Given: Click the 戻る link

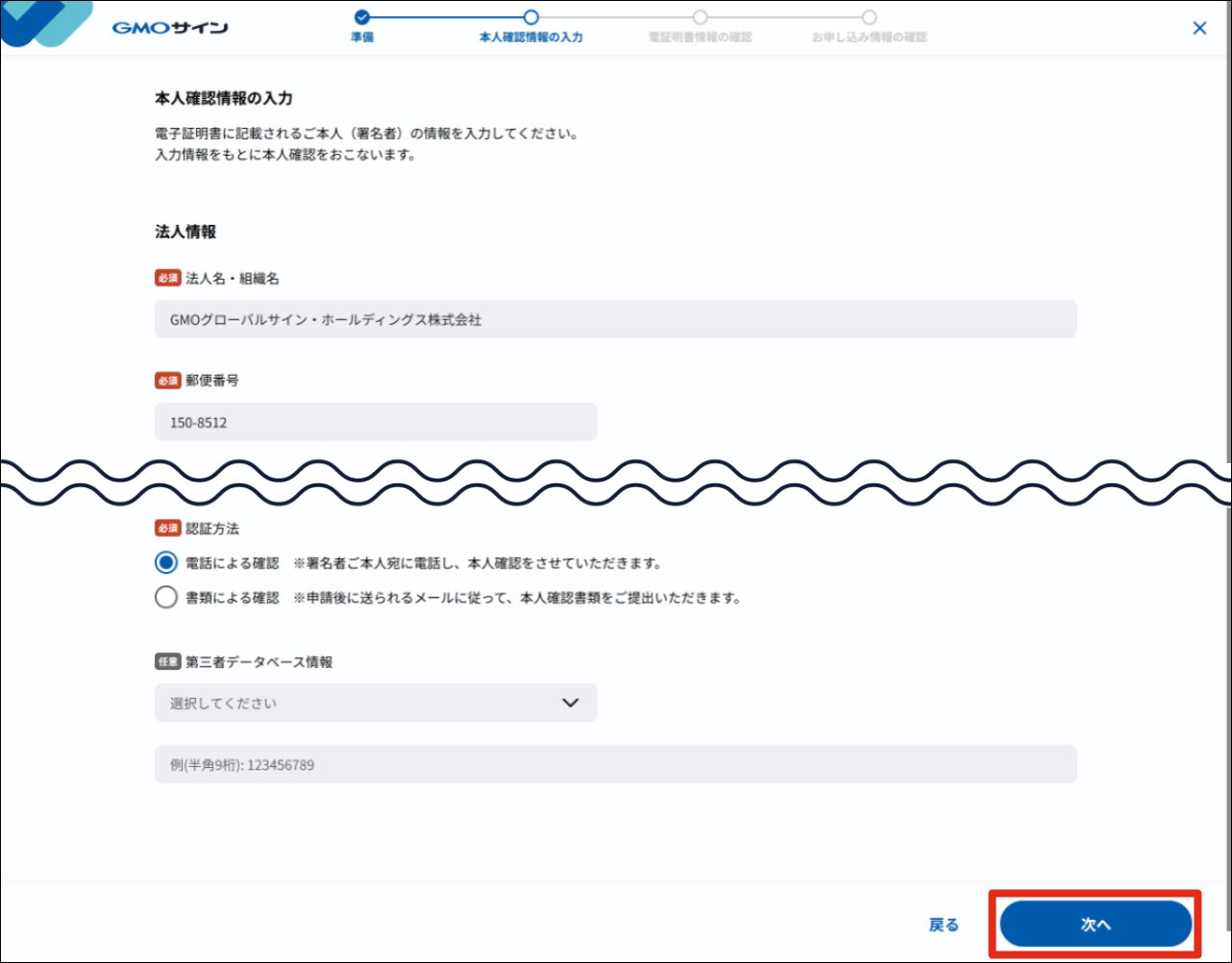Looking at the screenshot, I should point(944,924).
